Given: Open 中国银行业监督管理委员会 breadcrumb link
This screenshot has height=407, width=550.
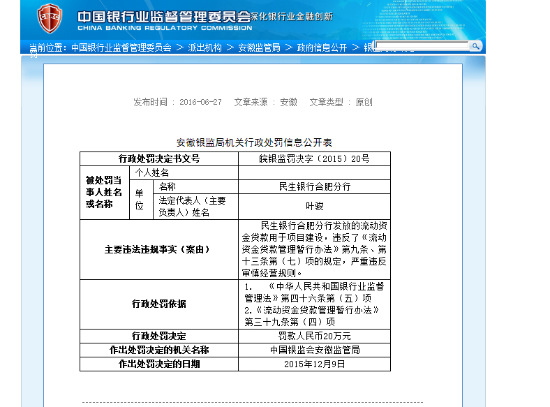Looking at the screenshot, I should tap(121, 47).
